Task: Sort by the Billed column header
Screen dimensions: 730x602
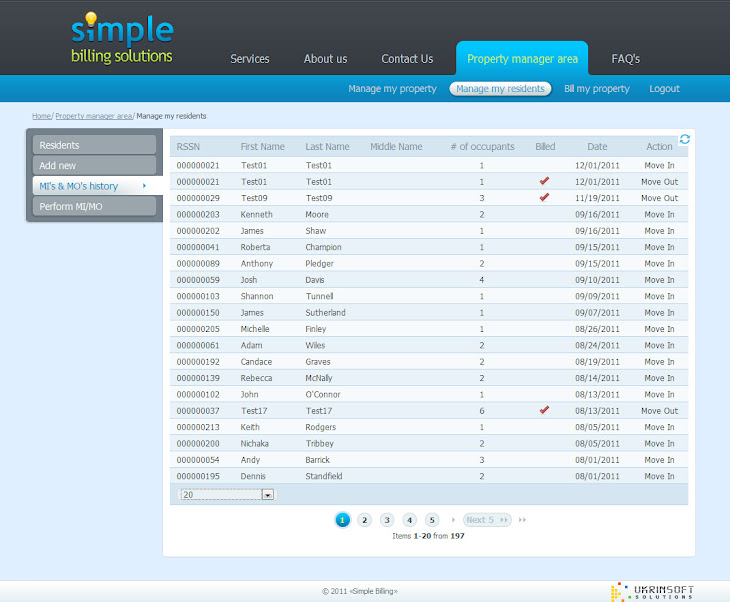Action: [x=545, y=147]
